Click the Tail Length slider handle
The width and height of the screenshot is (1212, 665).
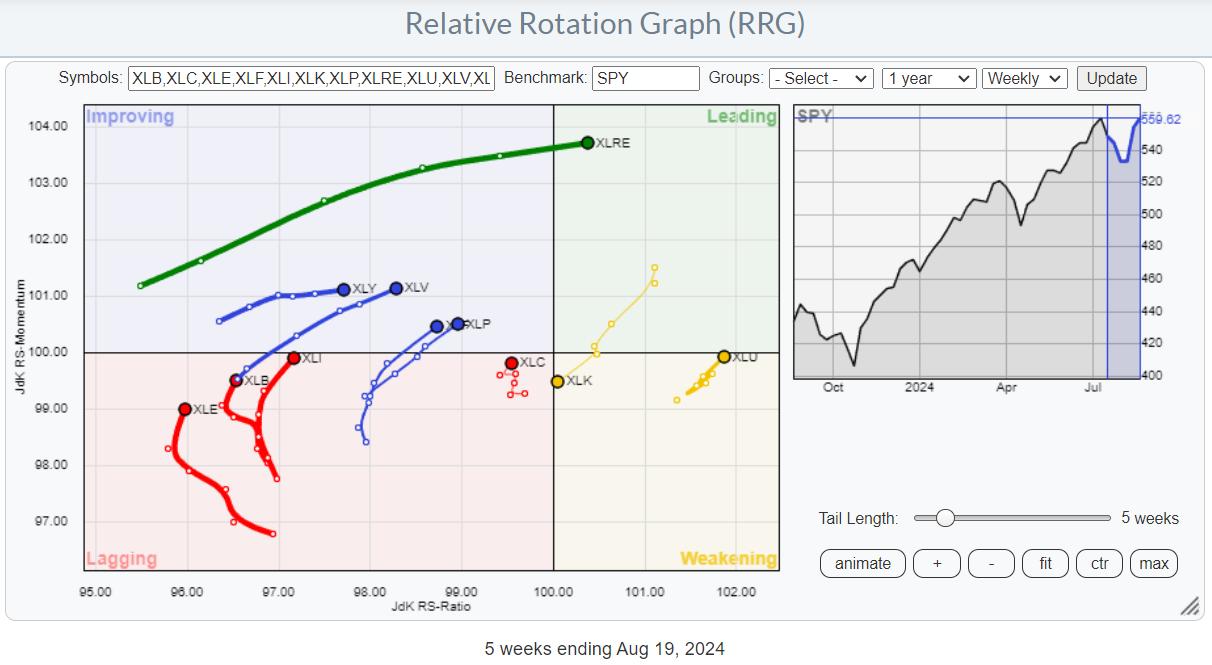coord(945,518)
